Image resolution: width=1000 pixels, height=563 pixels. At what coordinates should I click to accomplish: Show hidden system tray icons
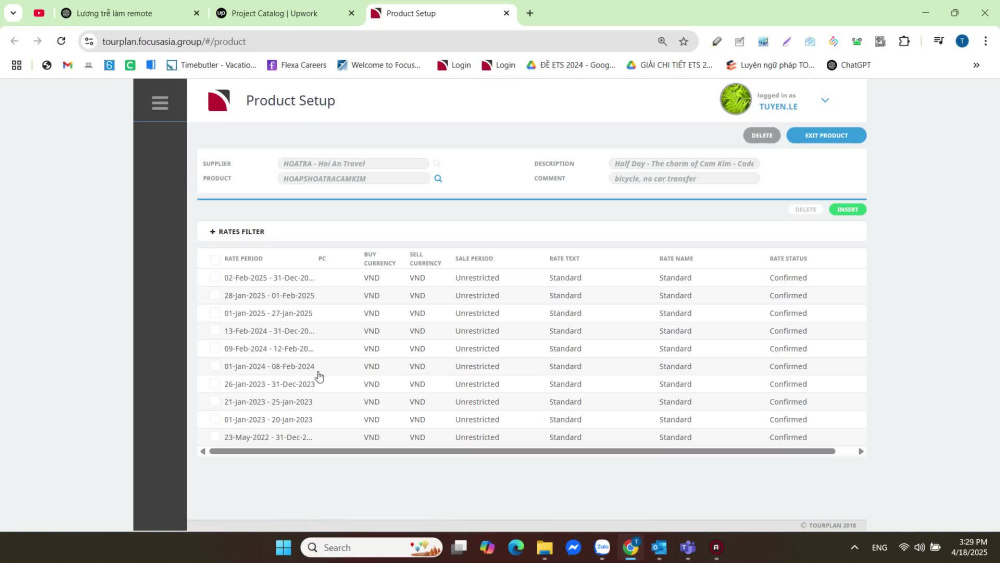(854, 547)
